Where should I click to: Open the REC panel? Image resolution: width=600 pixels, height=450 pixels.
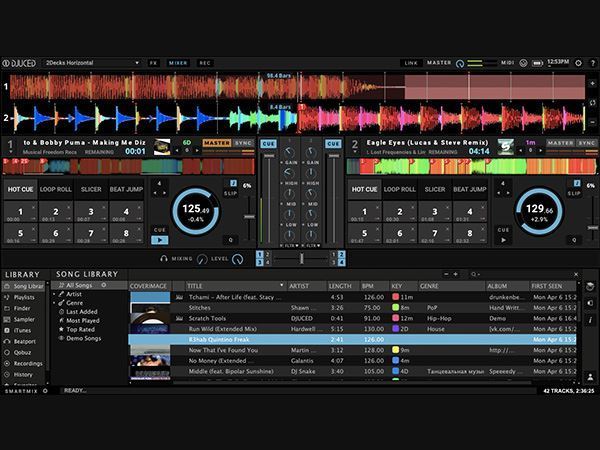tap(205, 63)
